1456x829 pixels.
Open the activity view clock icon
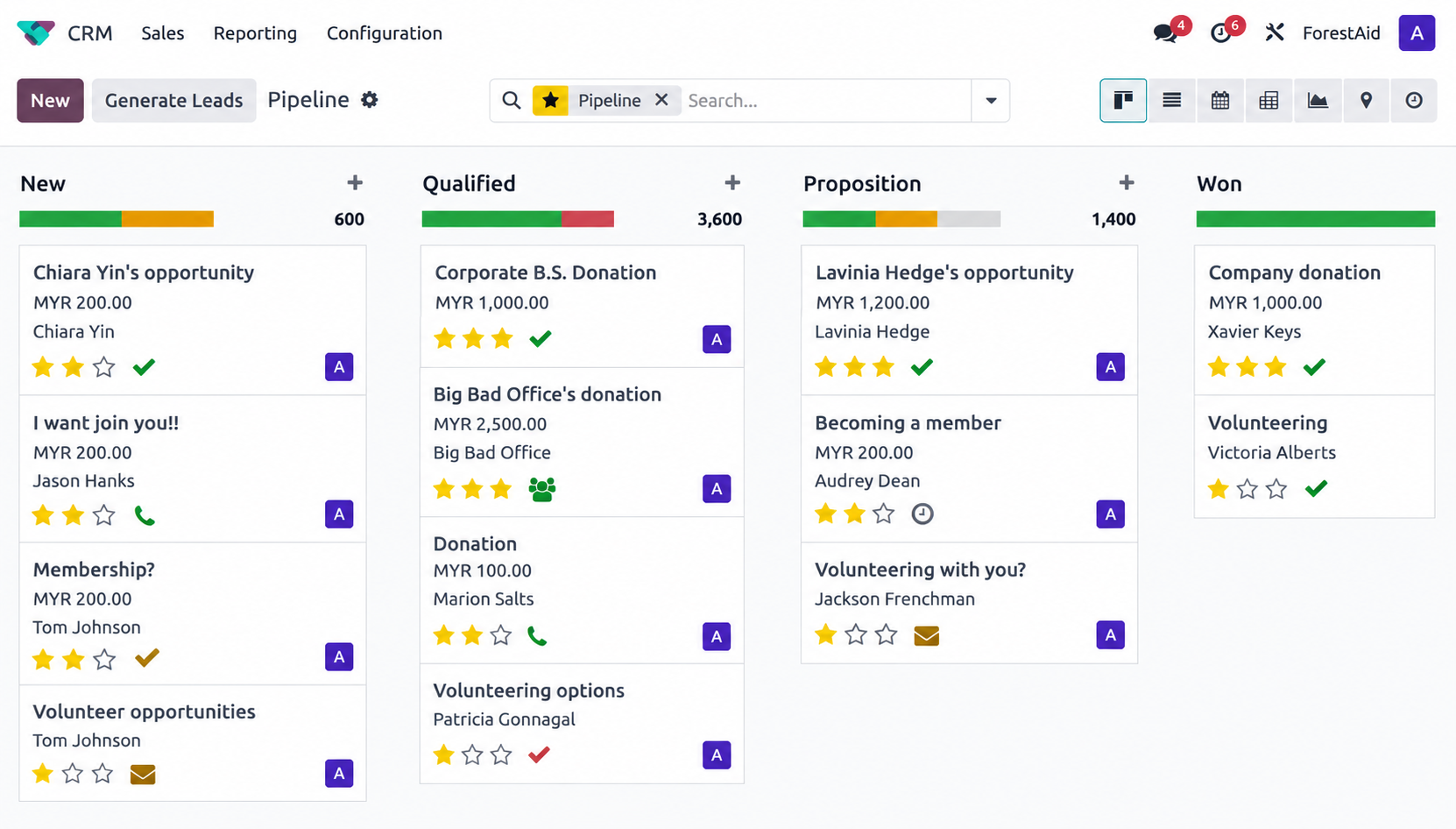1414,101
